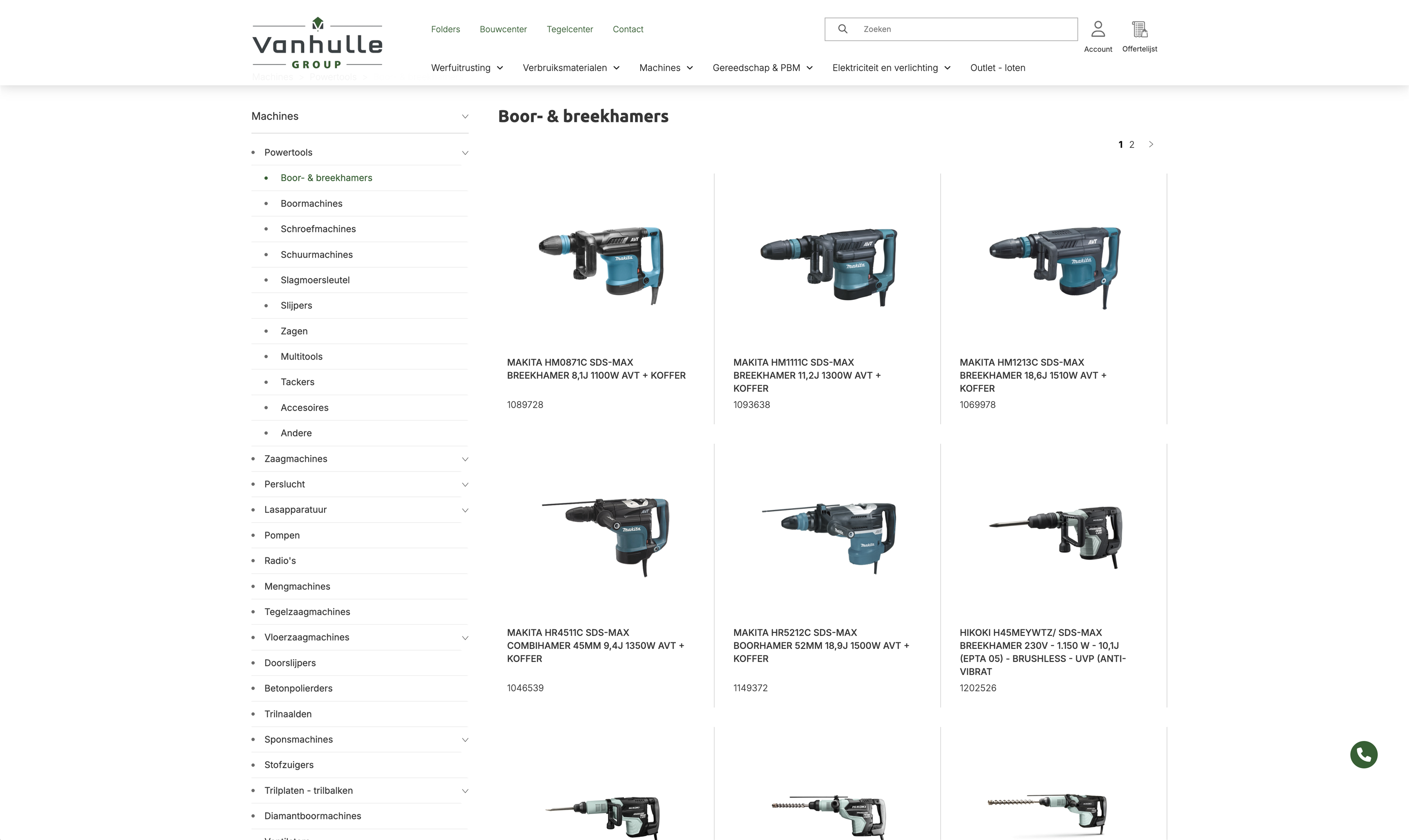
Task: Select Outlet - loten menu item
Action: point(997,68)
